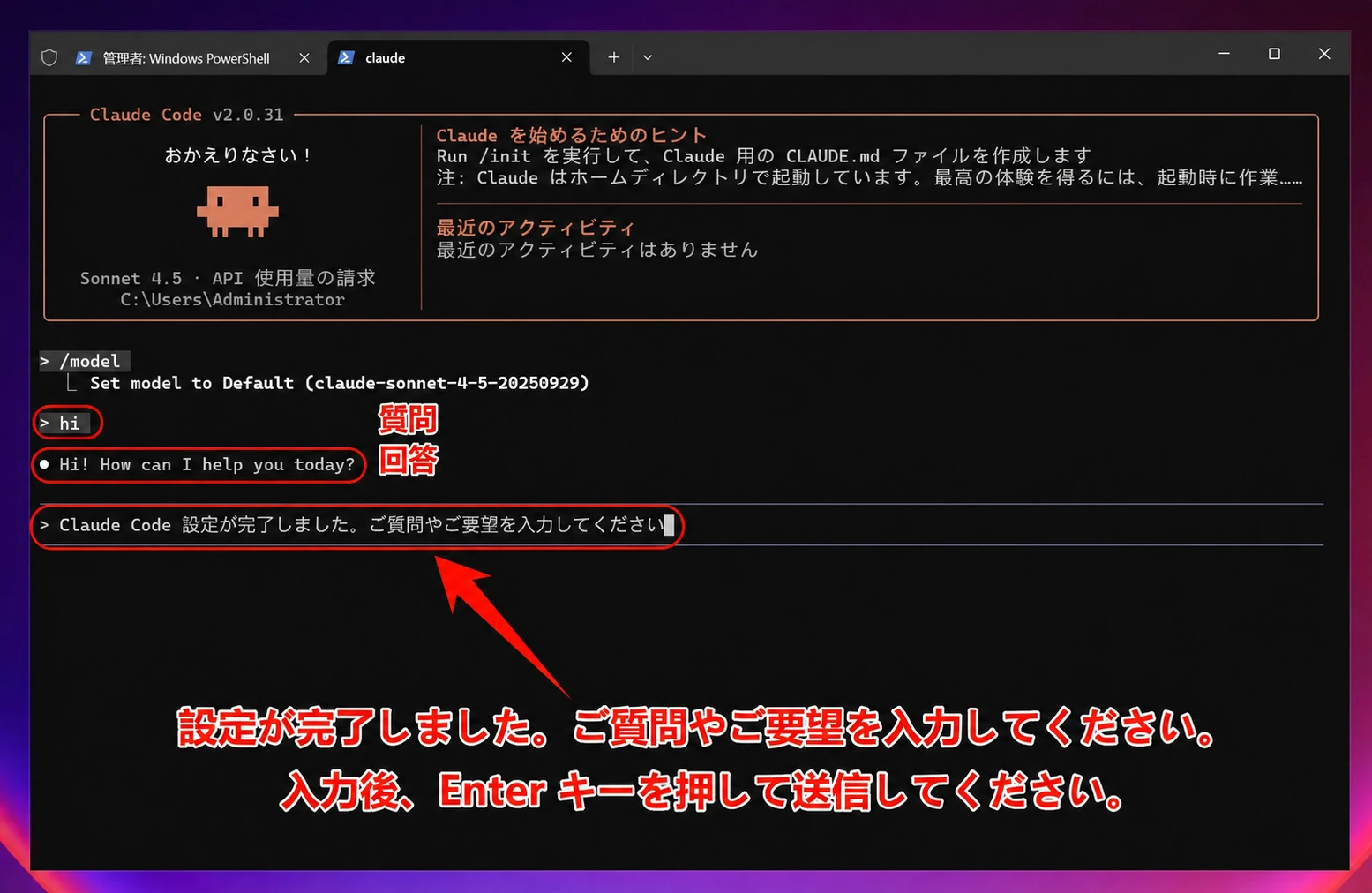
Task: Click Set model to Default output line
Action: click(x=340, y=383)
